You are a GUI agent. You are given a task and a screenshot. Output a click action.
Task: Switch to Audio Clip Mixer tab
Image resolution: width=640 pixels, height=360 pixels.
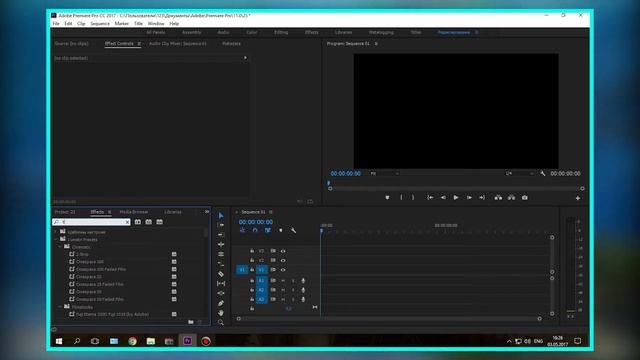(178, 44)
